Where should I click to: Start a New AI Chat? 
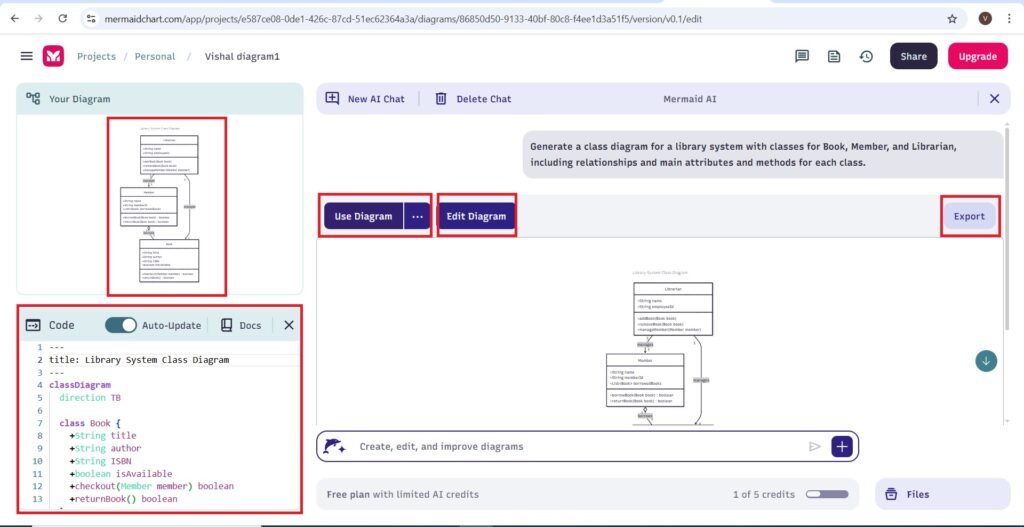(x=366, y=99)
